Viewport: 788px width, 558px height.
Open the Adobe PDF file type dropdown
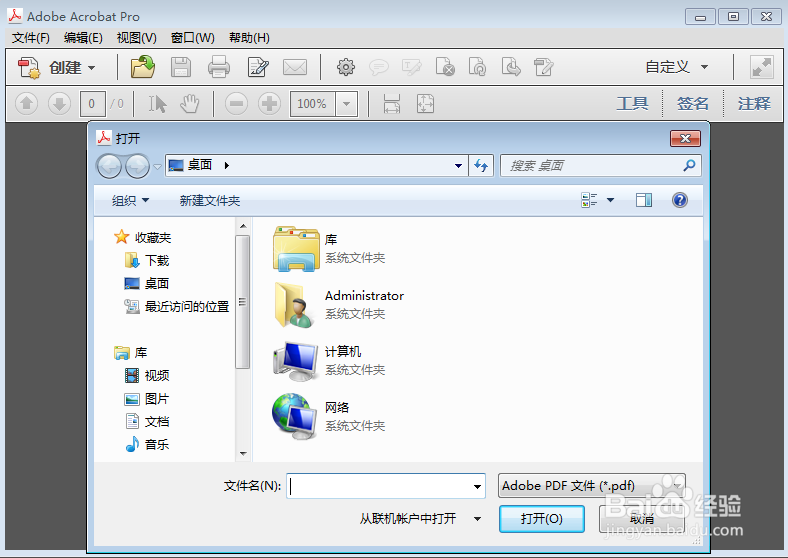pyautogui.click(x=592, y=486)
